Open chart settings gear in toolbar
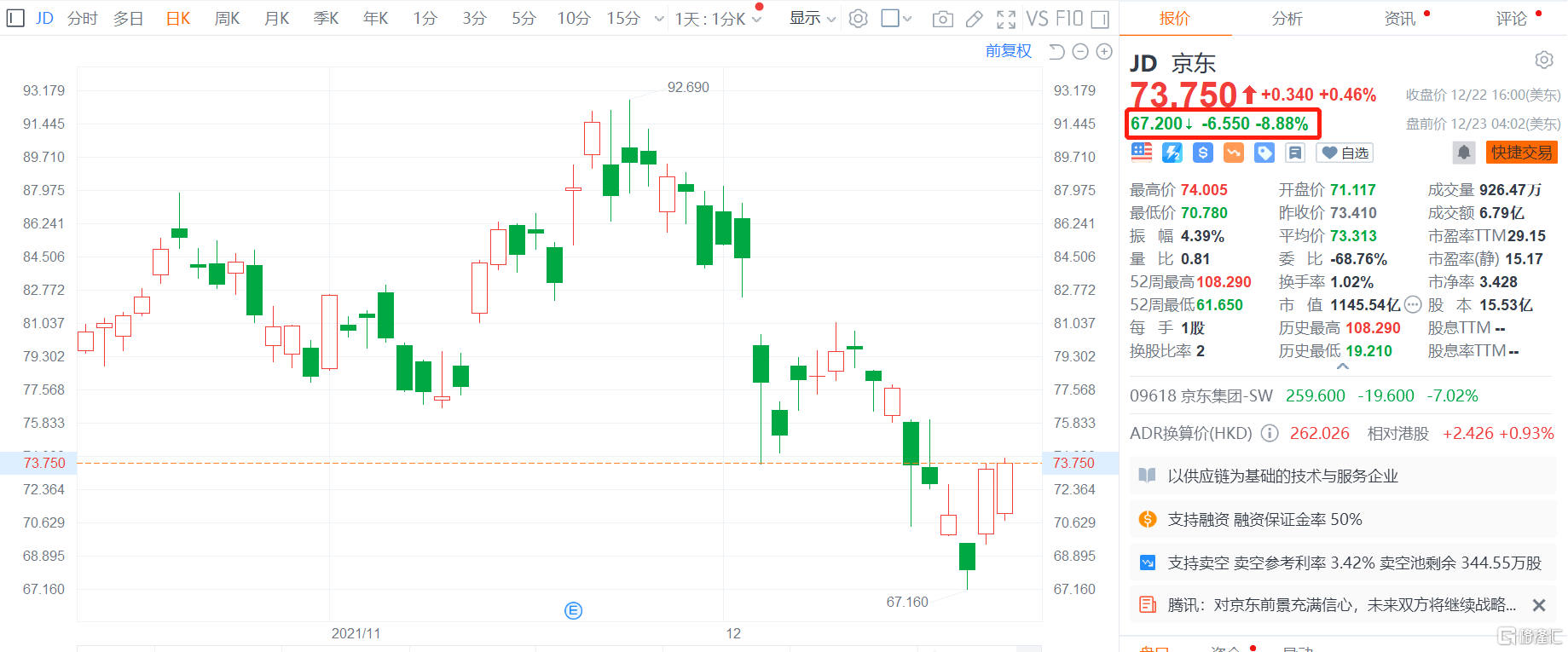Image resolution: width=1568 pixels, height=652 pixels. point(859,19)
